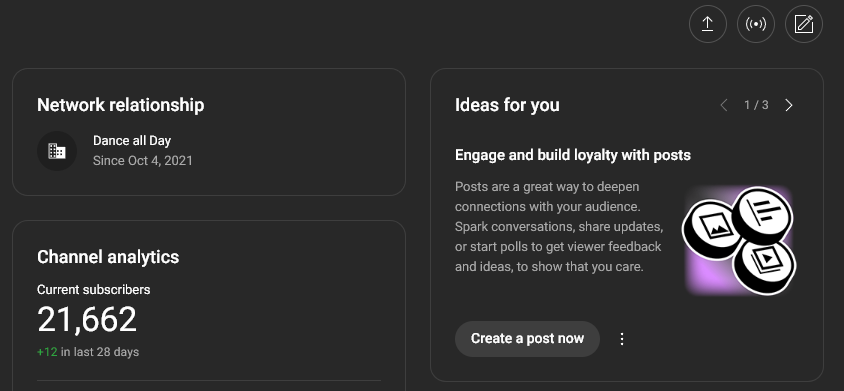Viewport: 844px width, 391px height.
Task: Click the Engage and build loyalty title
Action: (x=573, y=155)
